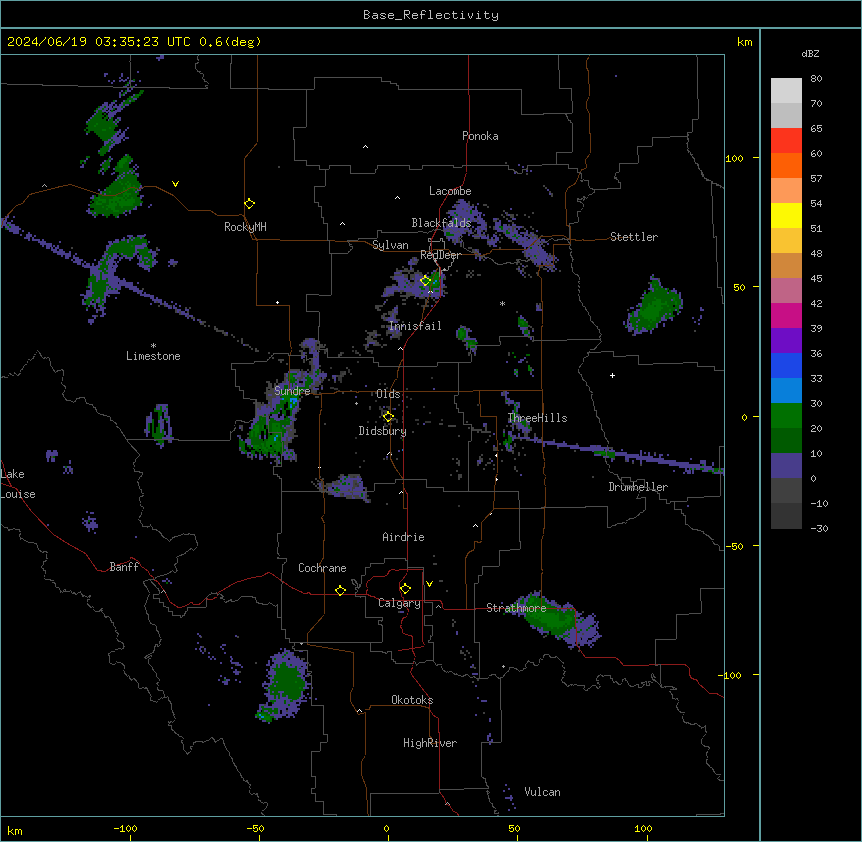Select the orange 57-60 dBZ legend swatch
Screen dimensions: 862x842
tap(786, 165)
